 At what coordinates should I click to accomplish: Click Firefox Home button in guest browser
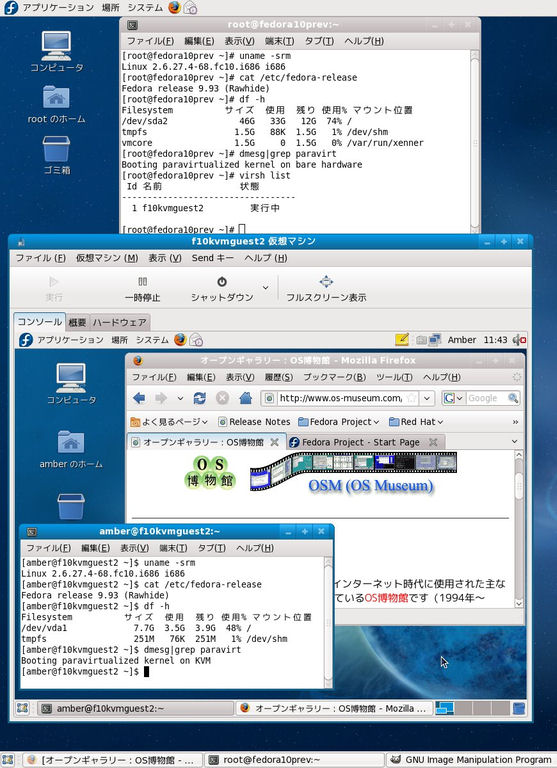[x=245, y=398]
